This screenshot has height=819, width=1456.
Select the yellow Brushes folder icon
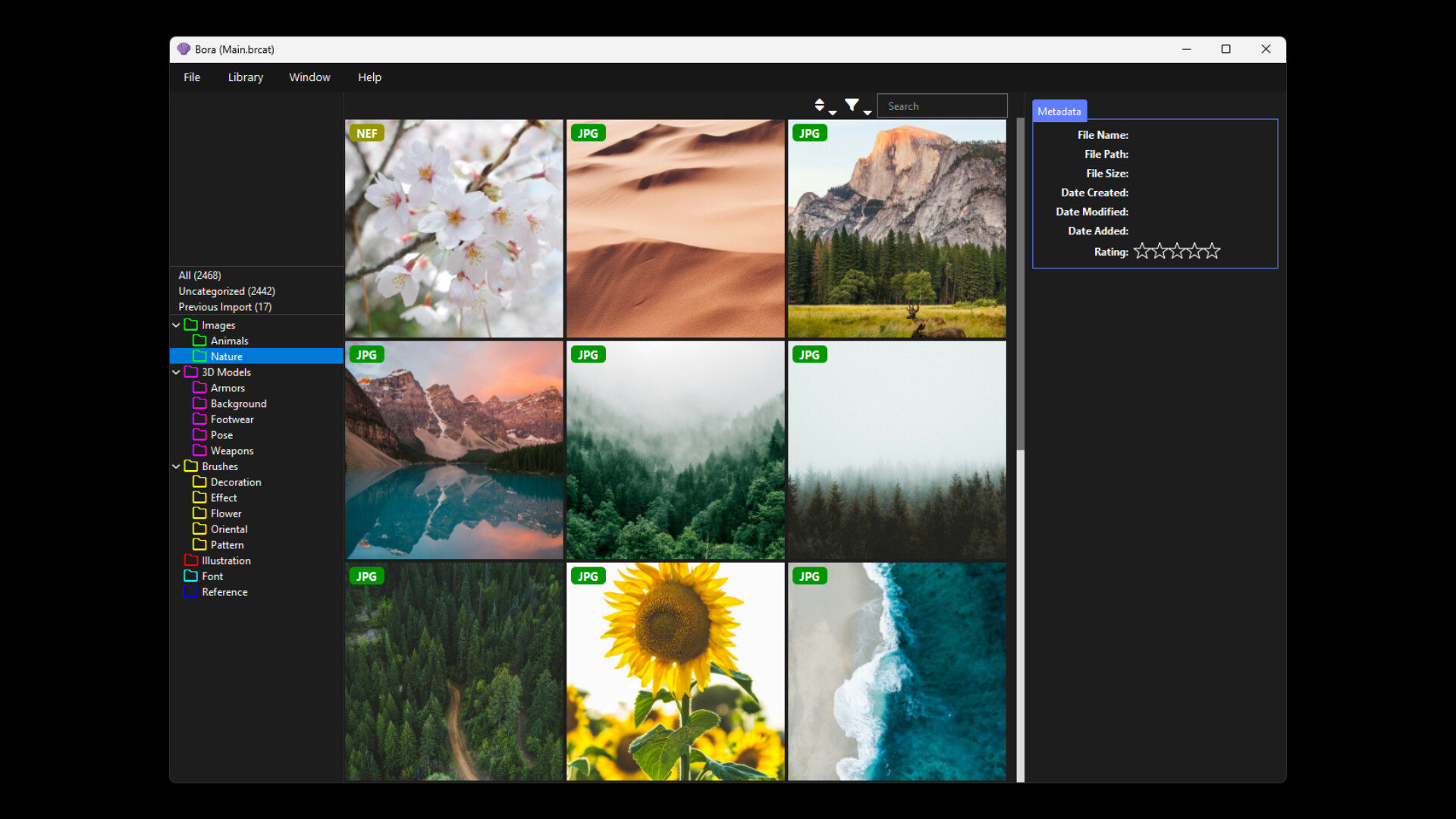pyautogui.click(x=191, y=466)
